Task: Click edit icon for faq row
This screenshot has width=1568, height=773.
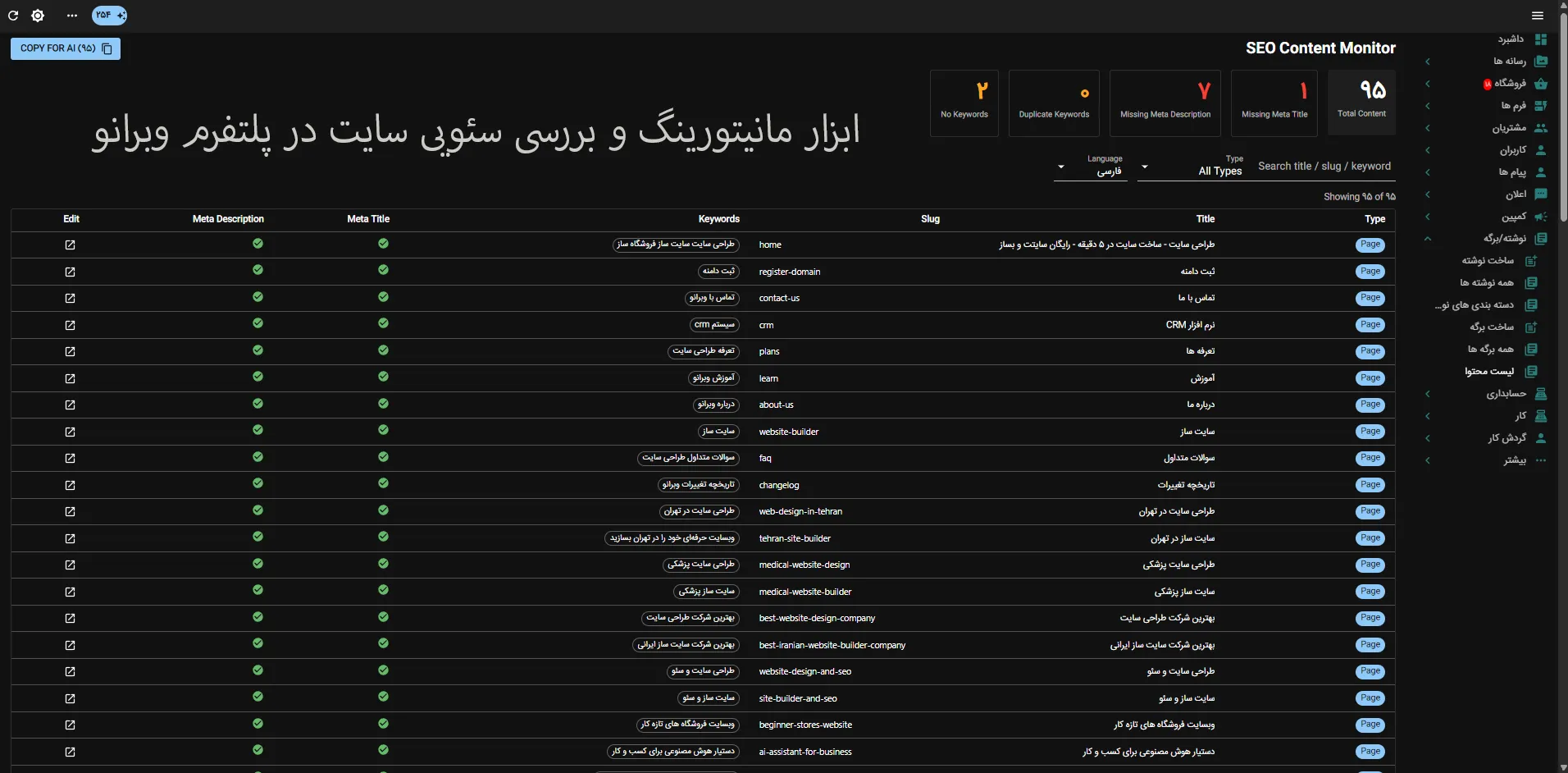Action: [x=70, y=458]
